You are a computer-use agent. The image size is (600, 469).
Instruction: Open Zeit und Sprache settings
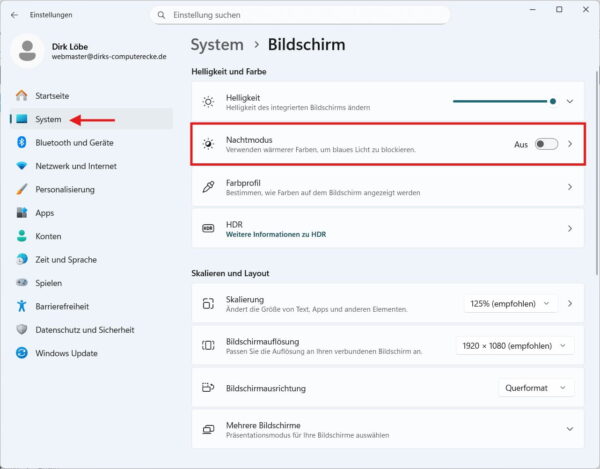click(x=91, y=259)
